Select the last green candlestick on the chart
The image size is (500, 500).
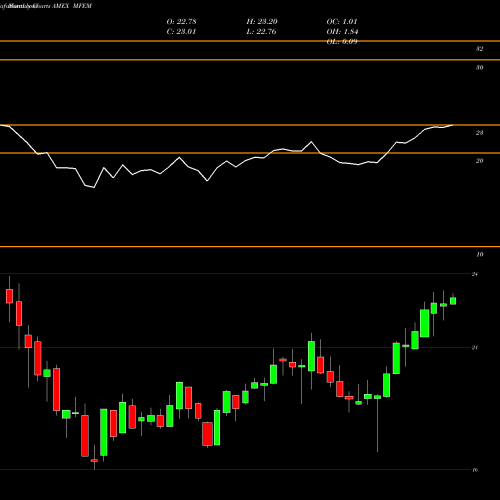(453, 301)
